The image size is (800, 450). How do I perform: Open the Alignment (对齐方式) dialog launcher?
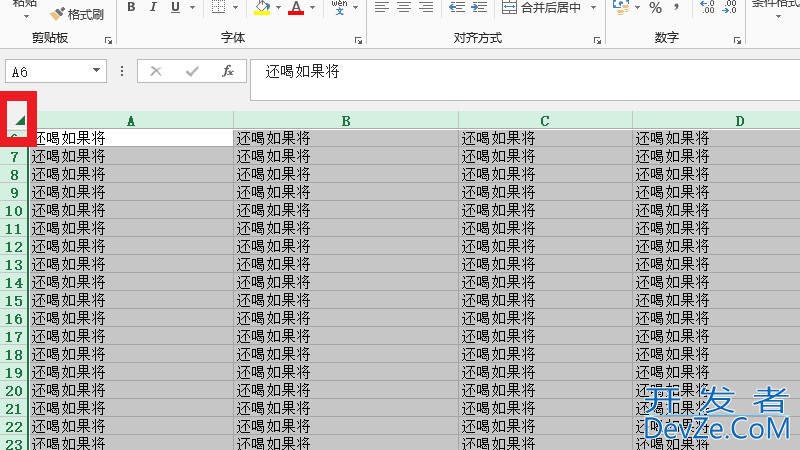click(x=597, y=40)
